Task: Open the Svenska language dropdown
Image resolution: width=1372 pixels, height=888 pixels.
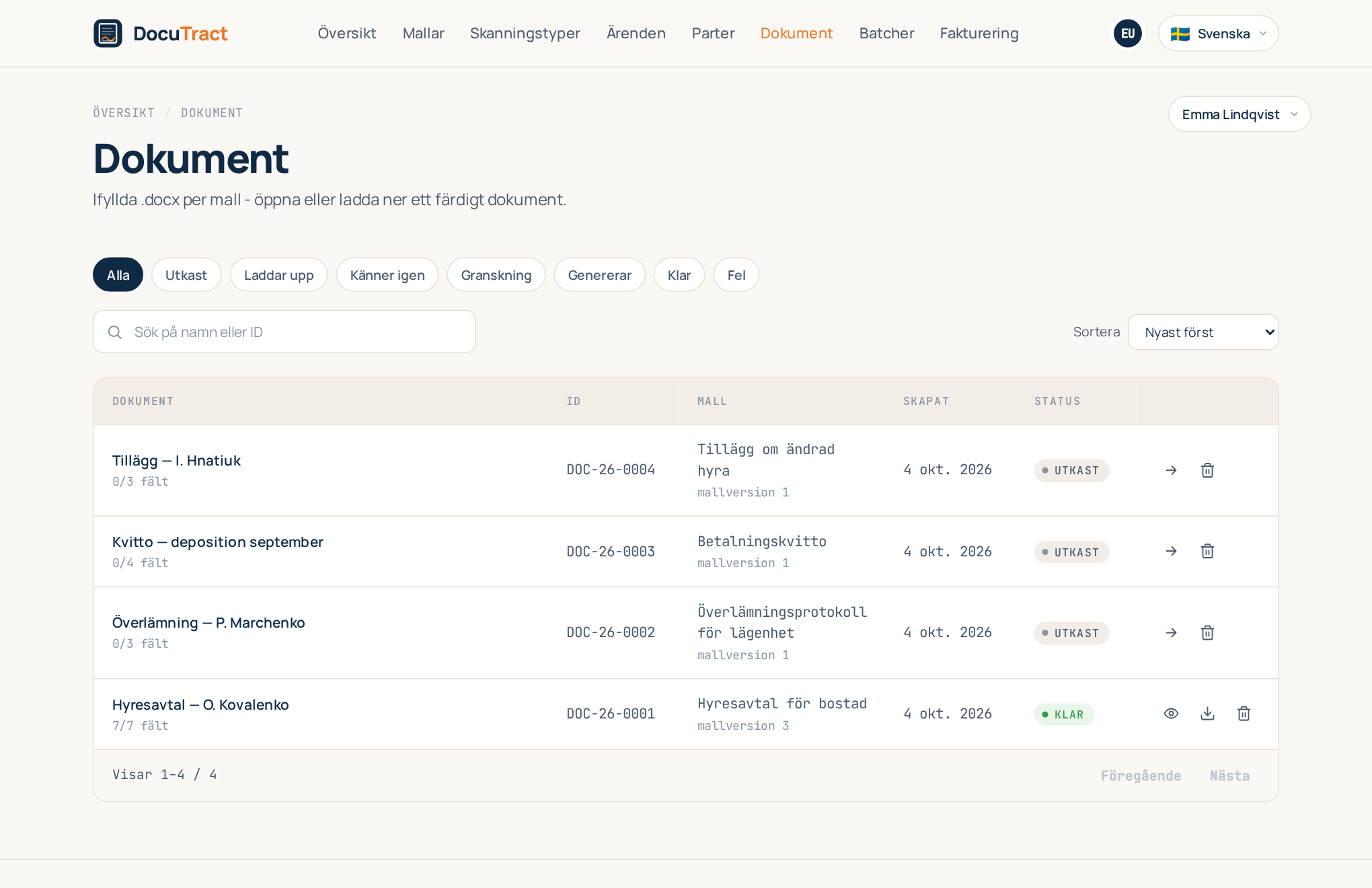Action: point(1218,34)
